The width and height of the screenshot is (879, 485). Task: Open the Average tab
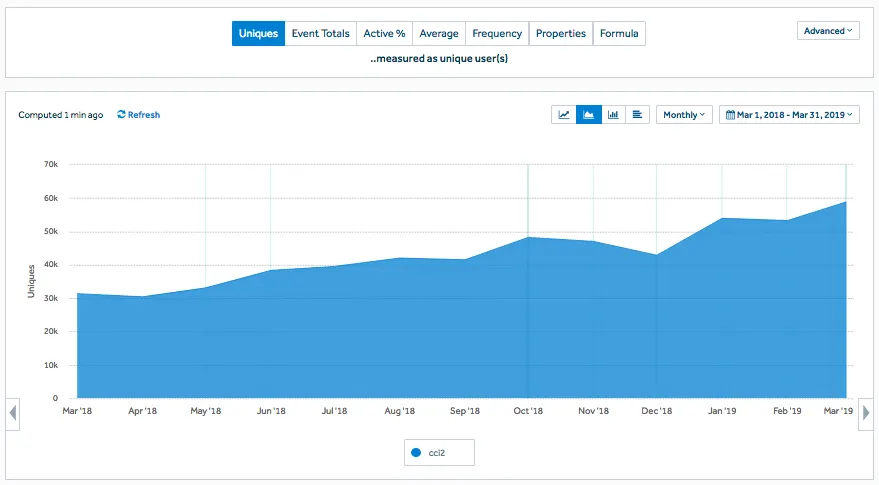click(439, 33)
